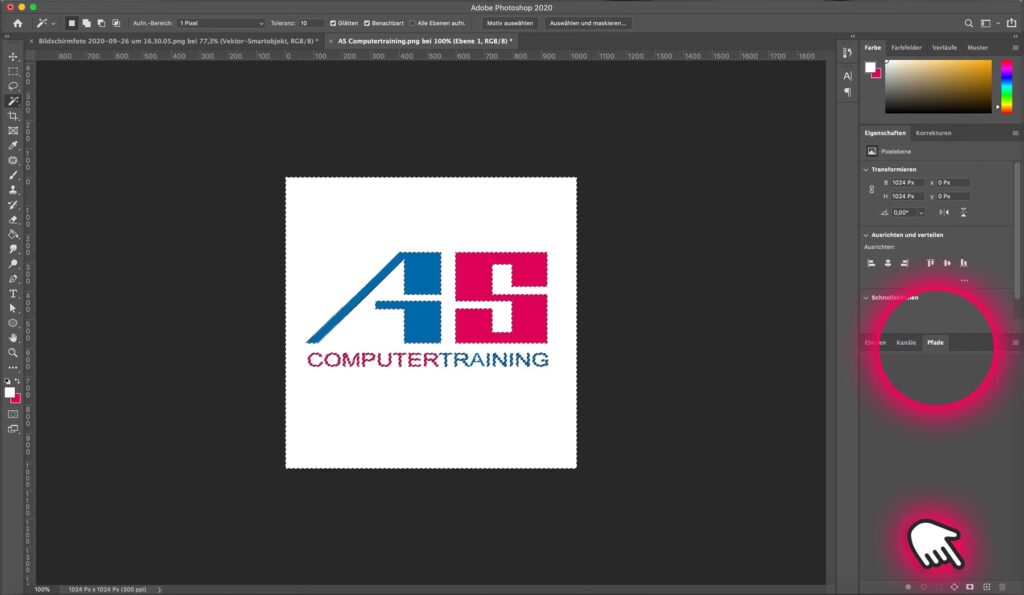Pick the Crop tool

click(13, 116)
